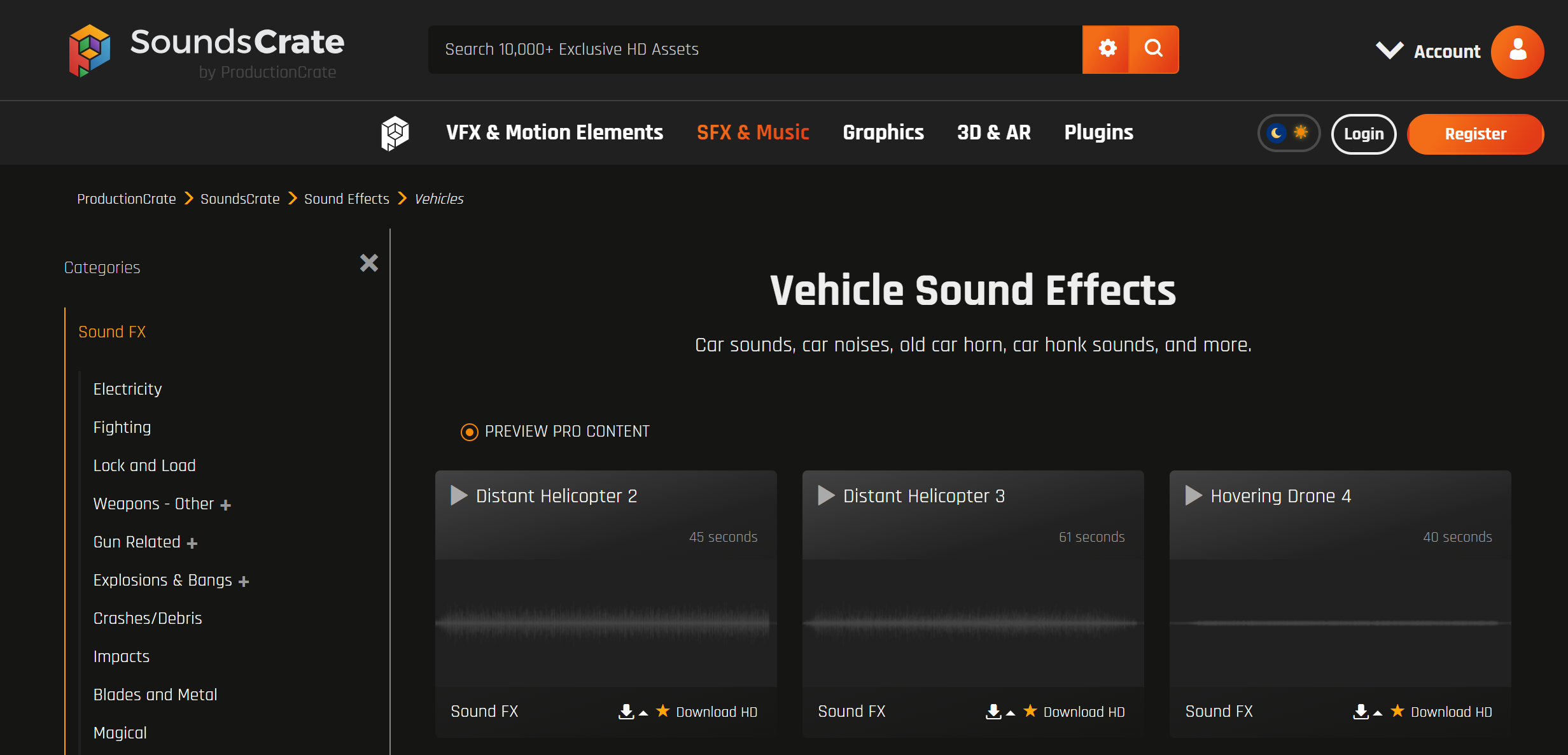Click Download HD on Distant Helicopter 3
Viewport: 1568px width, 755px height.
[1084, 712]
